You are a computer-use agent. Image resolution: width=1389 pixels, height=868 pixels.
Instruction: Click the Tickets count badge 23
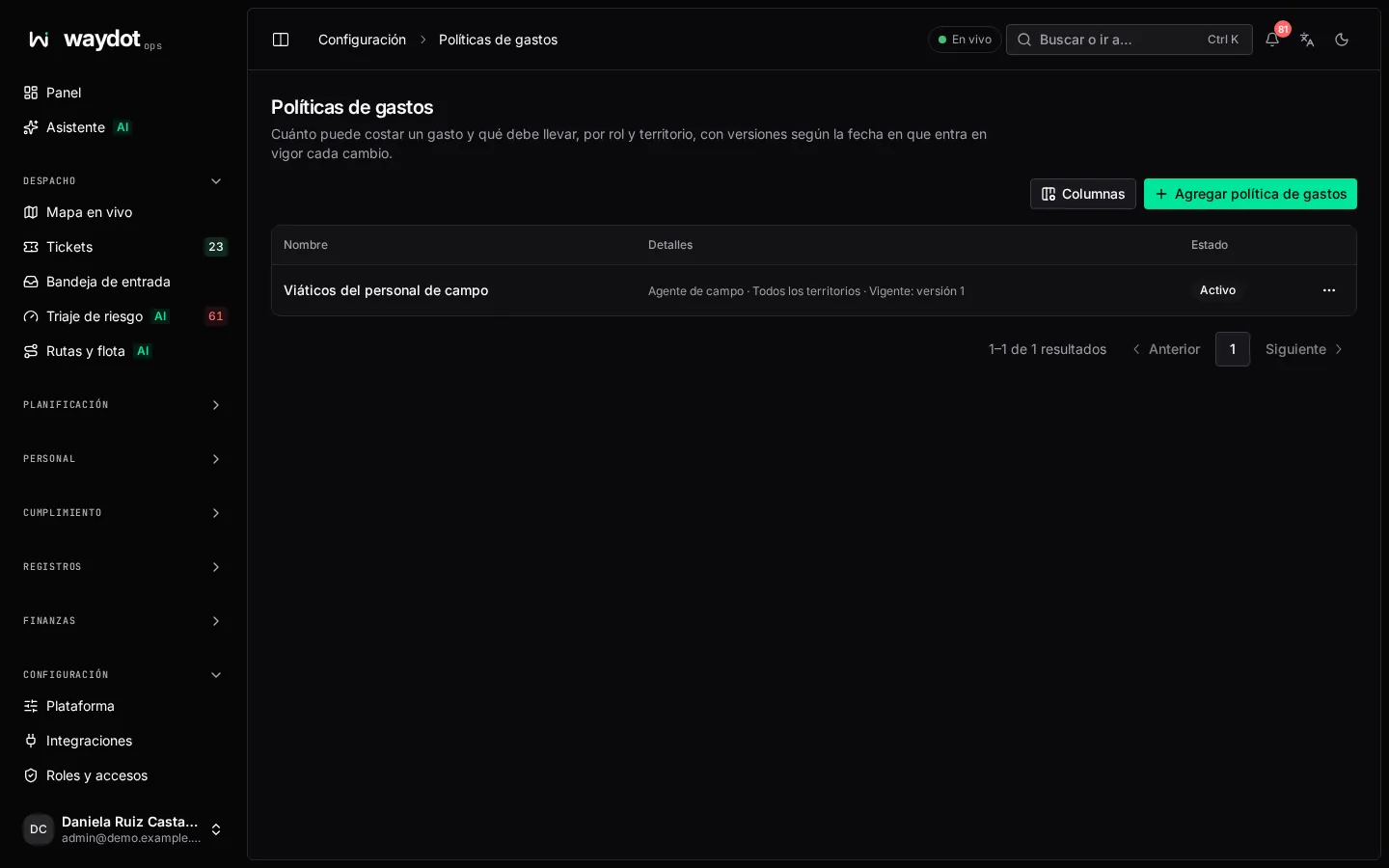(216, 247)
